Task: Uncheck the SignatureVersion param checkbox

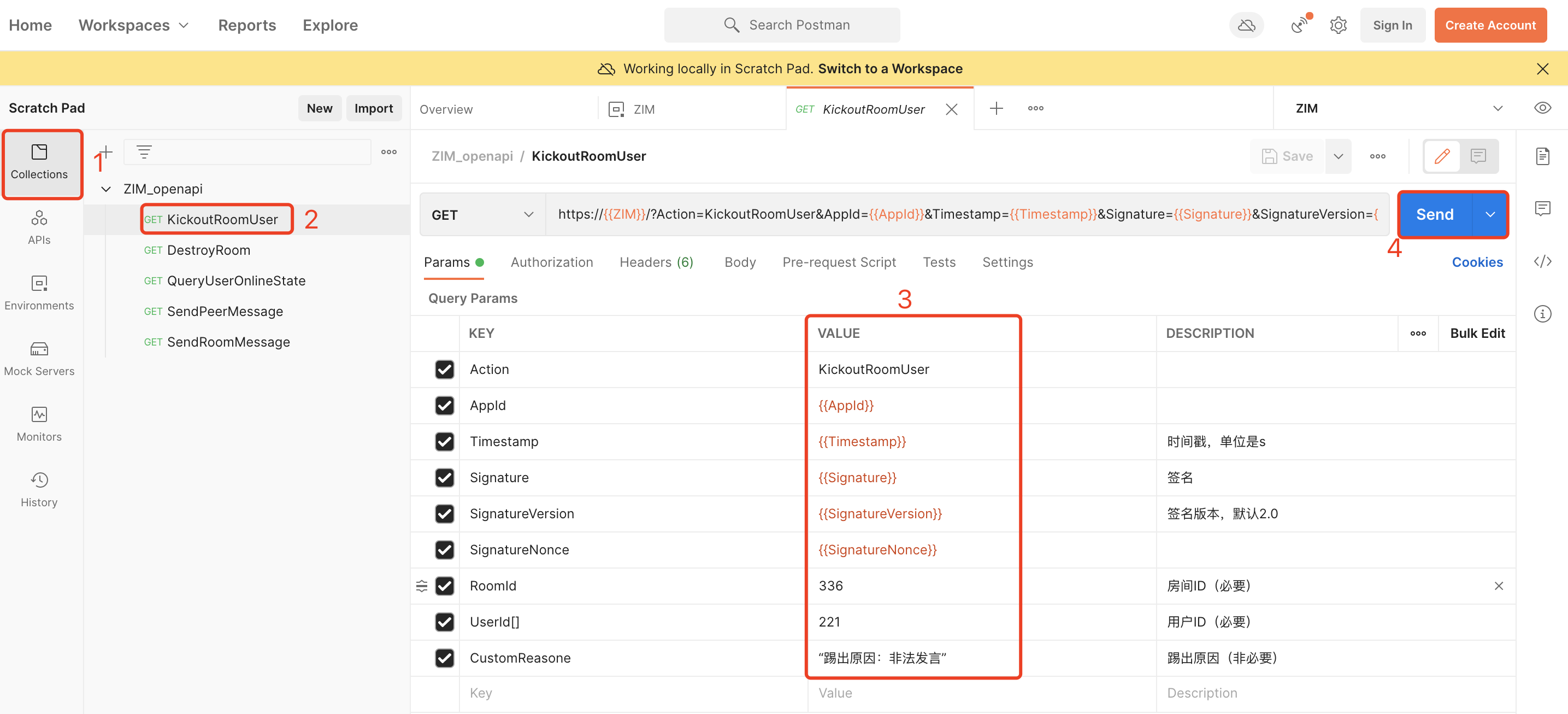Action: [x=444, y=513]
